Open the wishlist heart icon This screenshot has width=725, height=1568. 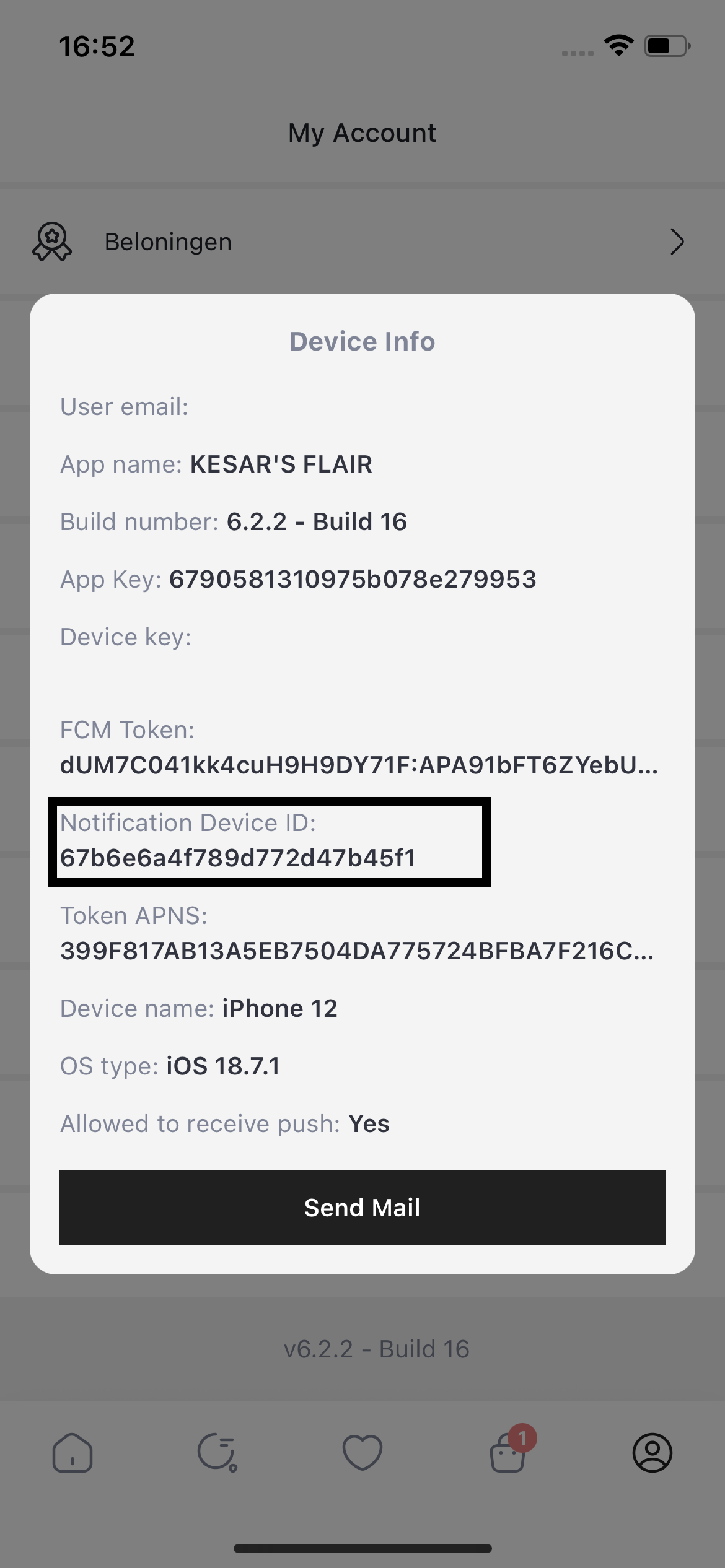point(362,1452)
